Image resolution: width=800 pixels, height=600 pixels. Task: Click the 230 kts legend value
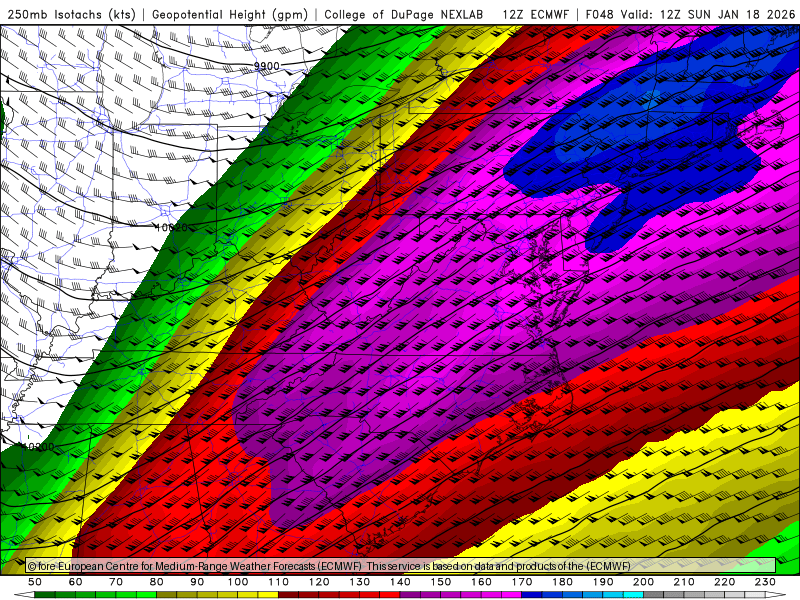765,582
